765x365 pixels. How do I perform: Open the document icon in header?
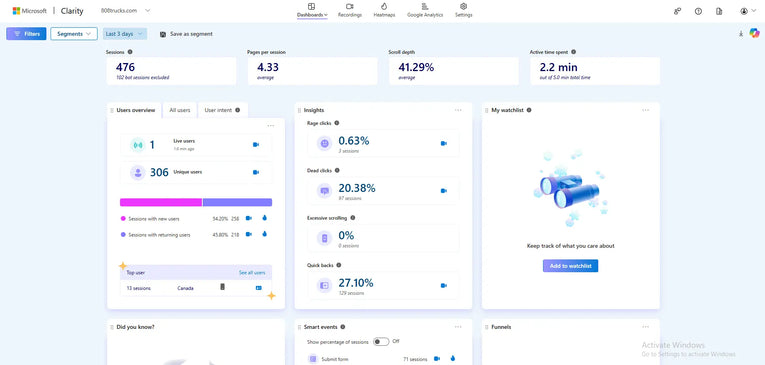(719, 11)
